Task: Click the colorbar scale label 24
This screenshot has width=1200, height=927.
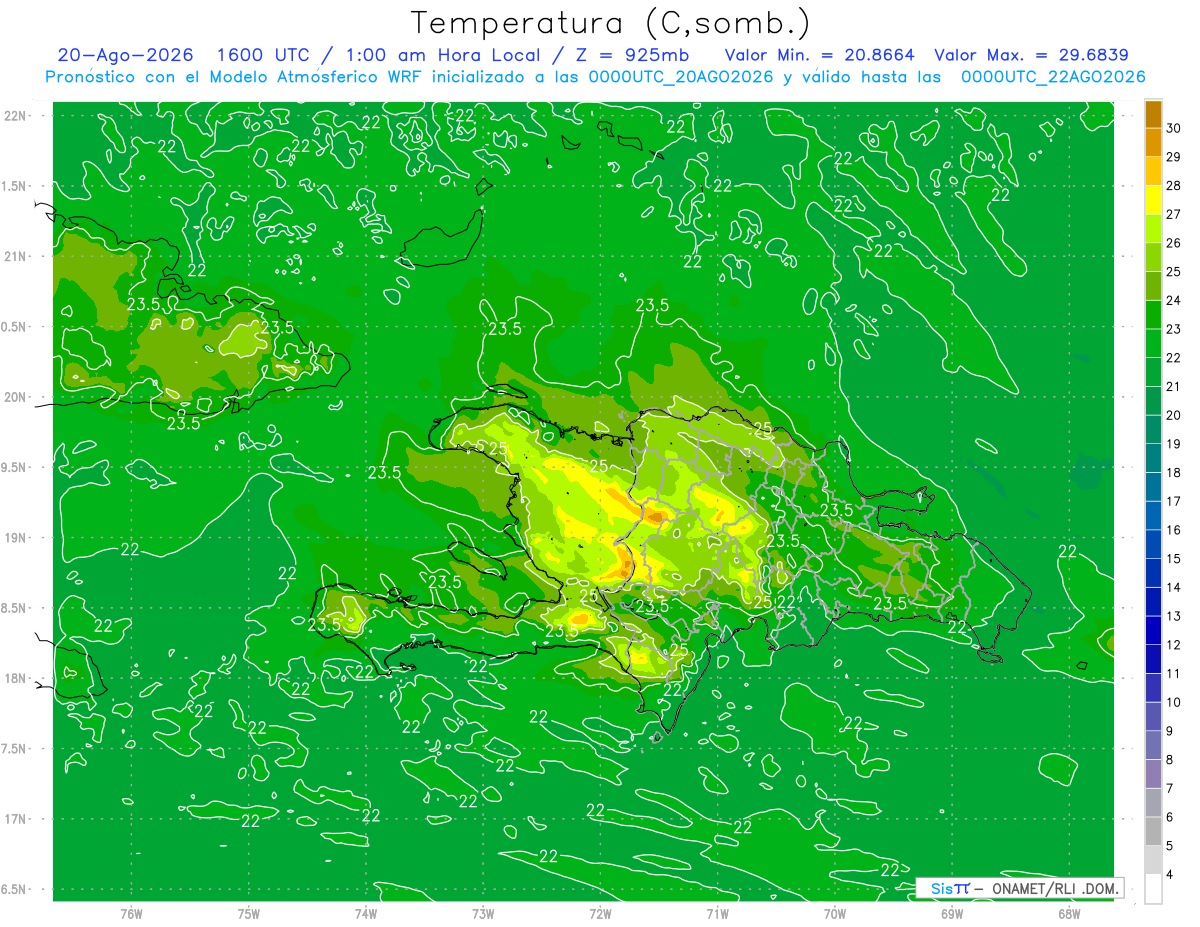Action: click(1173, 300)
